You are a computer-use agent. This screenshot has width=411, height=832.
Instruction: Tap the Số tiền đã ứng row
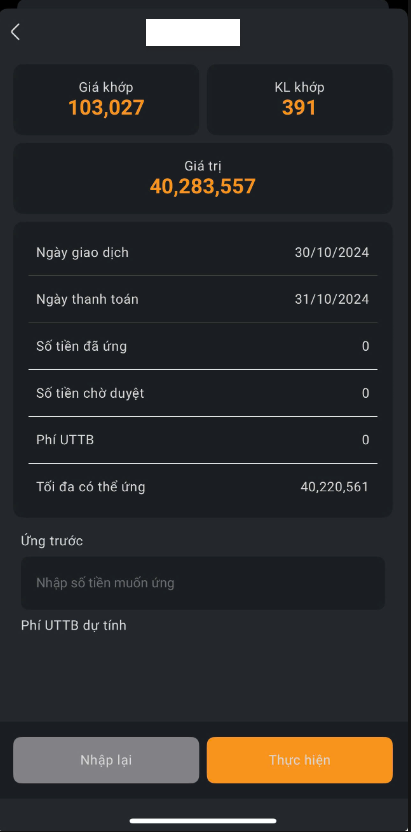(203, 346)
